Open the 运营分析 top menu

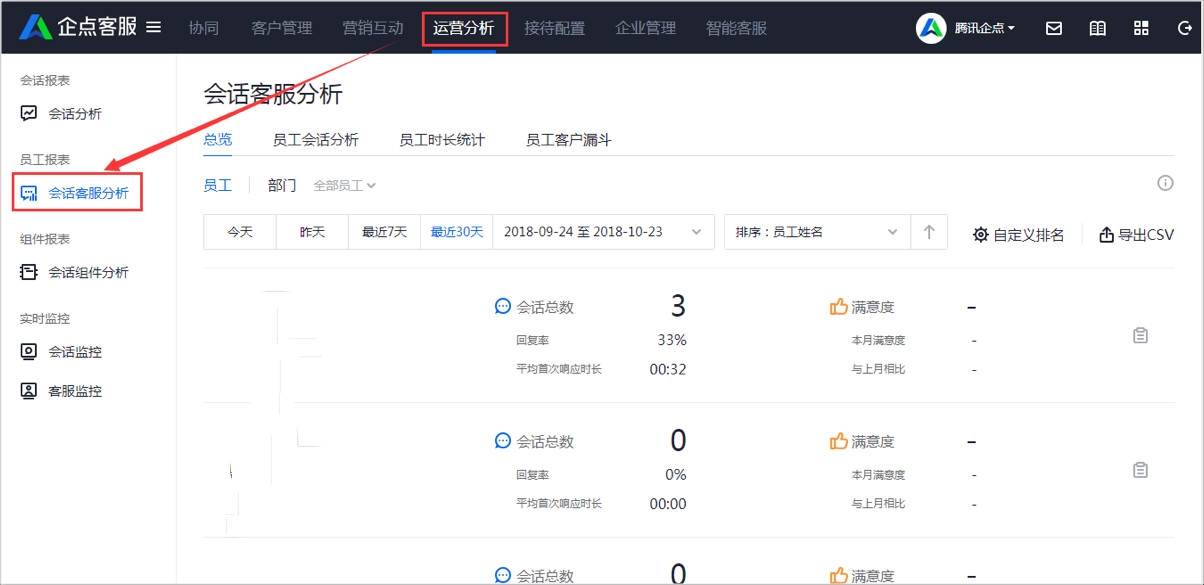[x=464, y=28]
